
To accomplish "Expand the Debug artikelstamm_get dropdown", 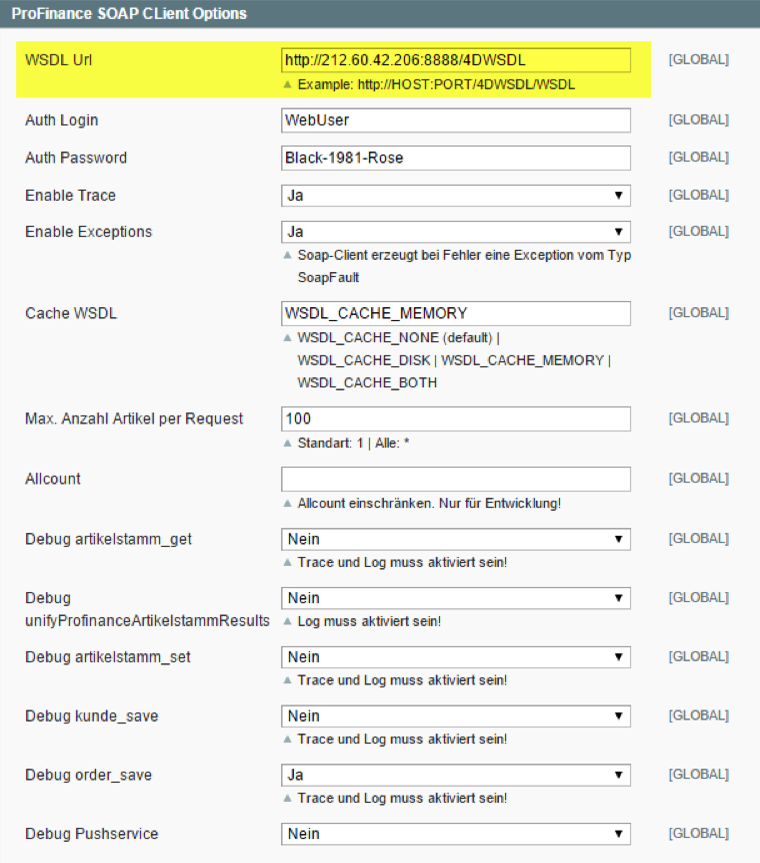I will click(x=456, y=539).
